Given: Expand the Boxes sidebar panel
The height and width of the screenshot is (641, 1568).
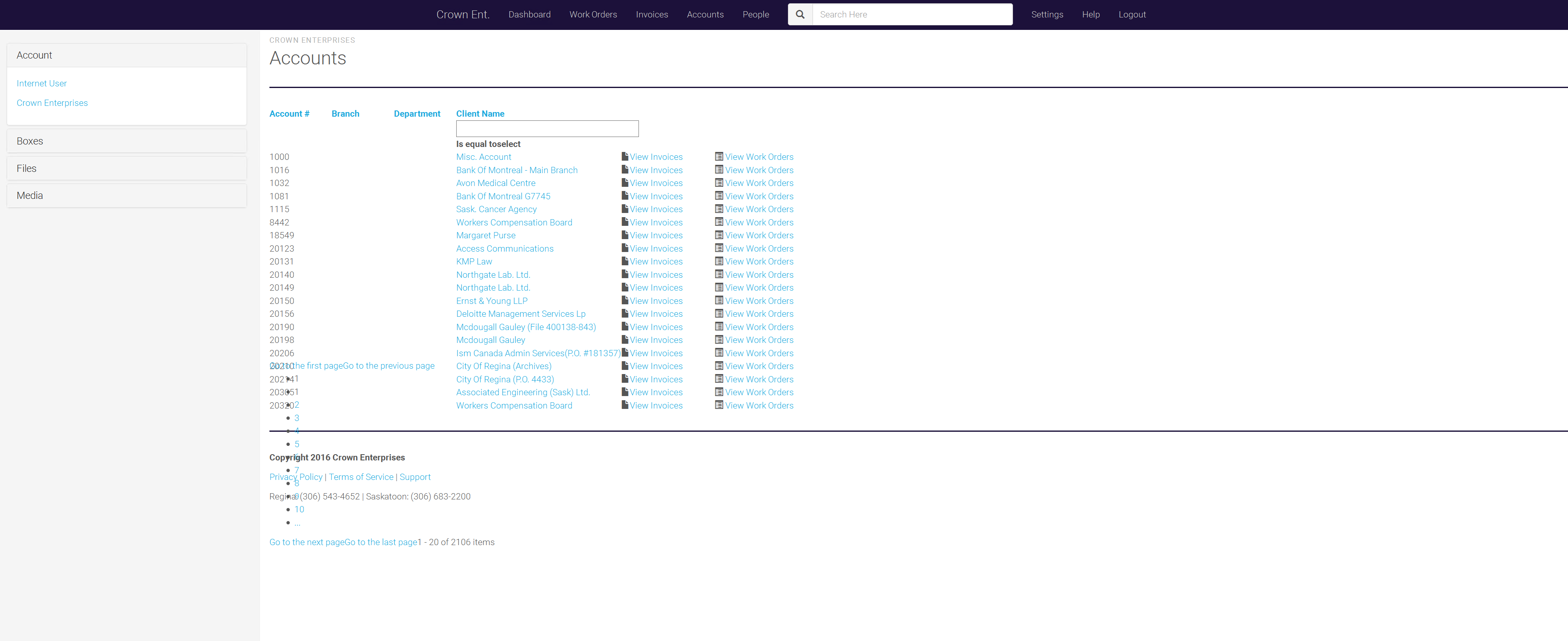Looking at the screenshot, I should [x=30, y=141].
